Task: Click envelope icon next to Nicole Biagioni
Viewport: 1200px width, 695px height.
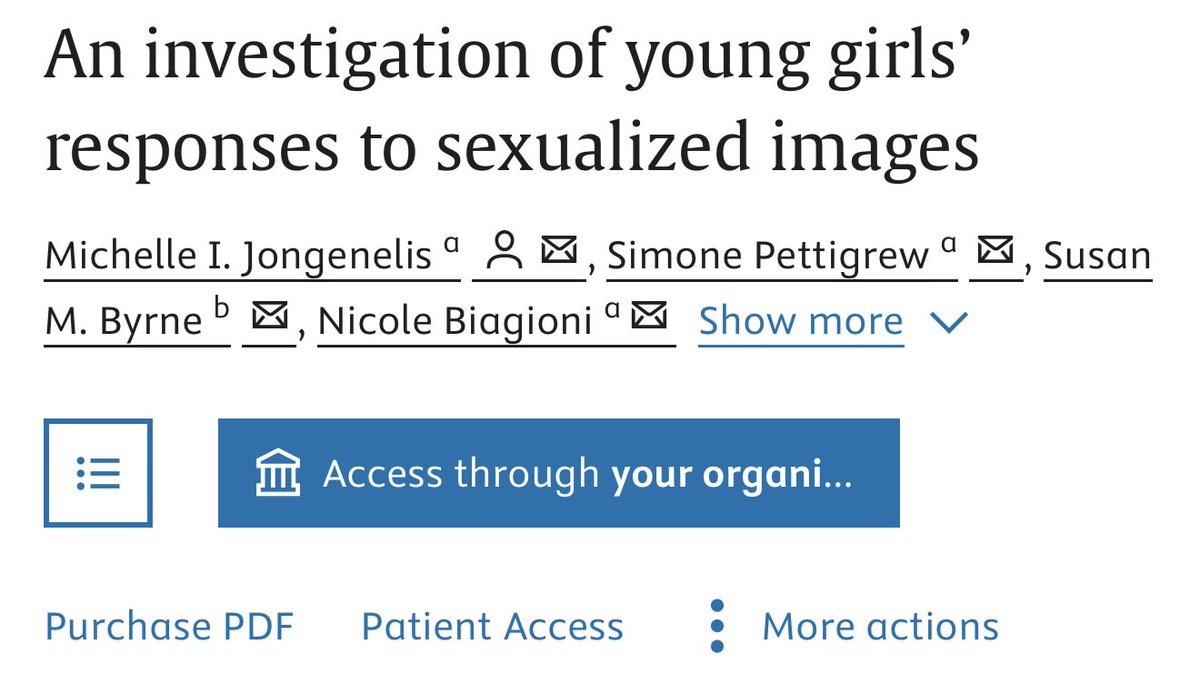Action: coord(651,320)
